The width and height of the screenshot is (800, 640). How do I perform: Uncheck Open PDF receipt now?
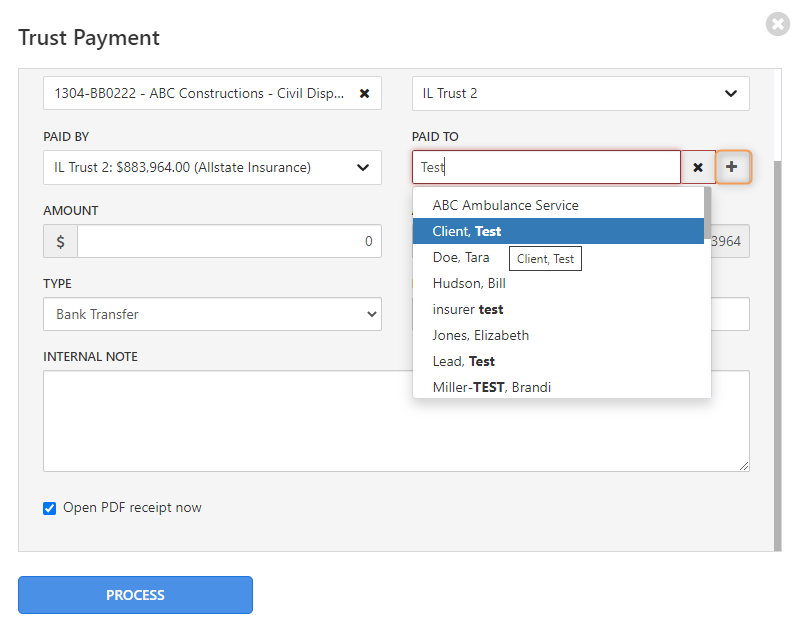pyautogui.click(x=49, y=508)
